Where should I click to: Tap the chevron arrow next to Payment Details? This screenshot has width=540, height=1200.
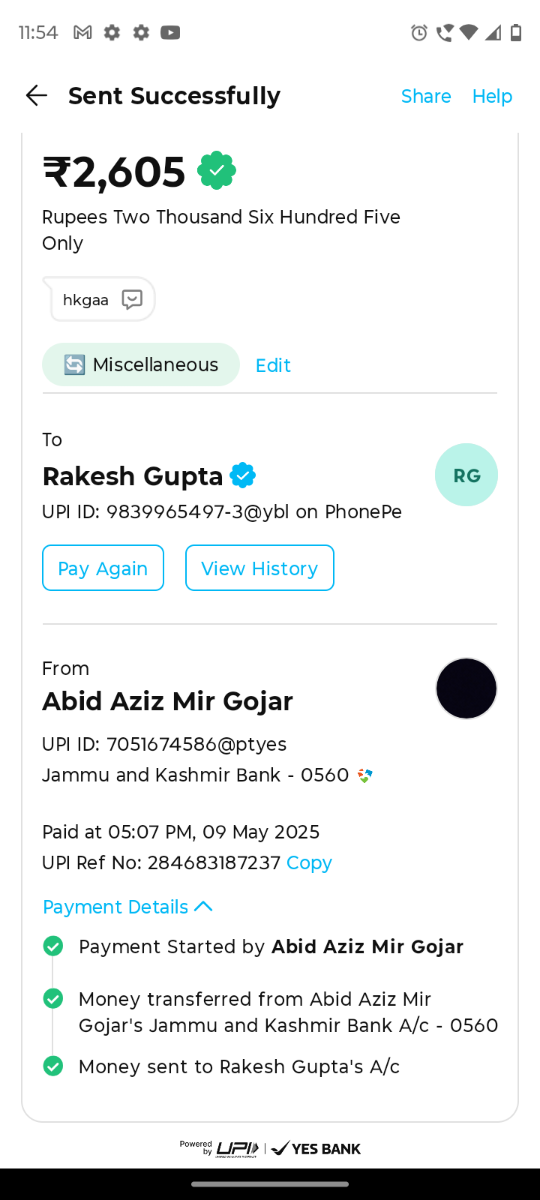[x=203, y=907]
